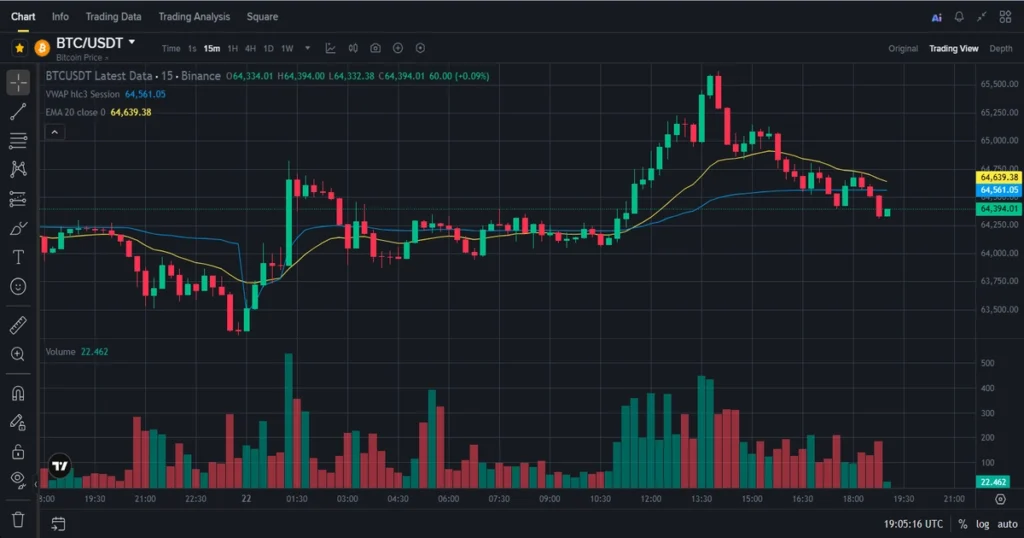Select the Volume indicator label
Image resolution: width=1024 pixels, height=538 pixels.
tap(60, 351)
